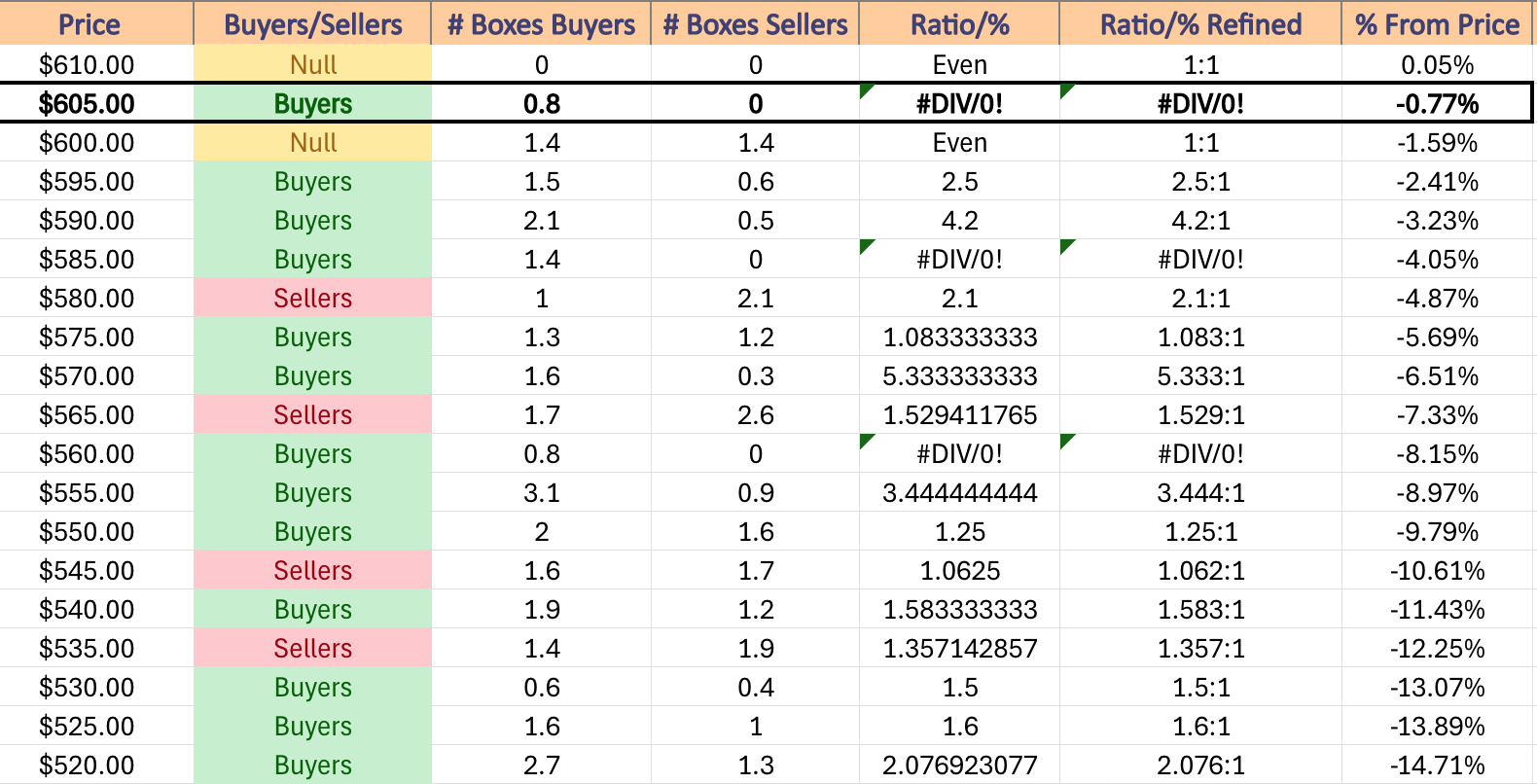
Task: Click the #DIV/0! Ratio cell for $605.00
Action: pos(959,103)
